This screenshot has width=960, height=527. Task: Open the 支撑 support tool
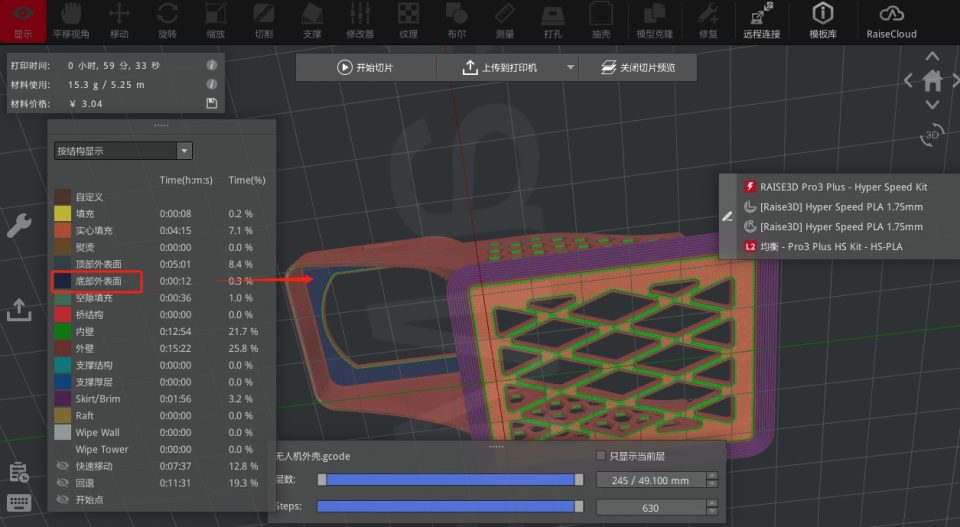(312, 21)
